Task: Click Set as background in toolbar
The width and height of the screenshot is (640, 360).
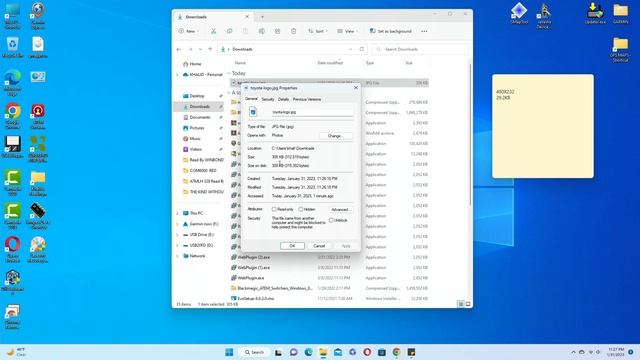Action: (x=391, y=31)
